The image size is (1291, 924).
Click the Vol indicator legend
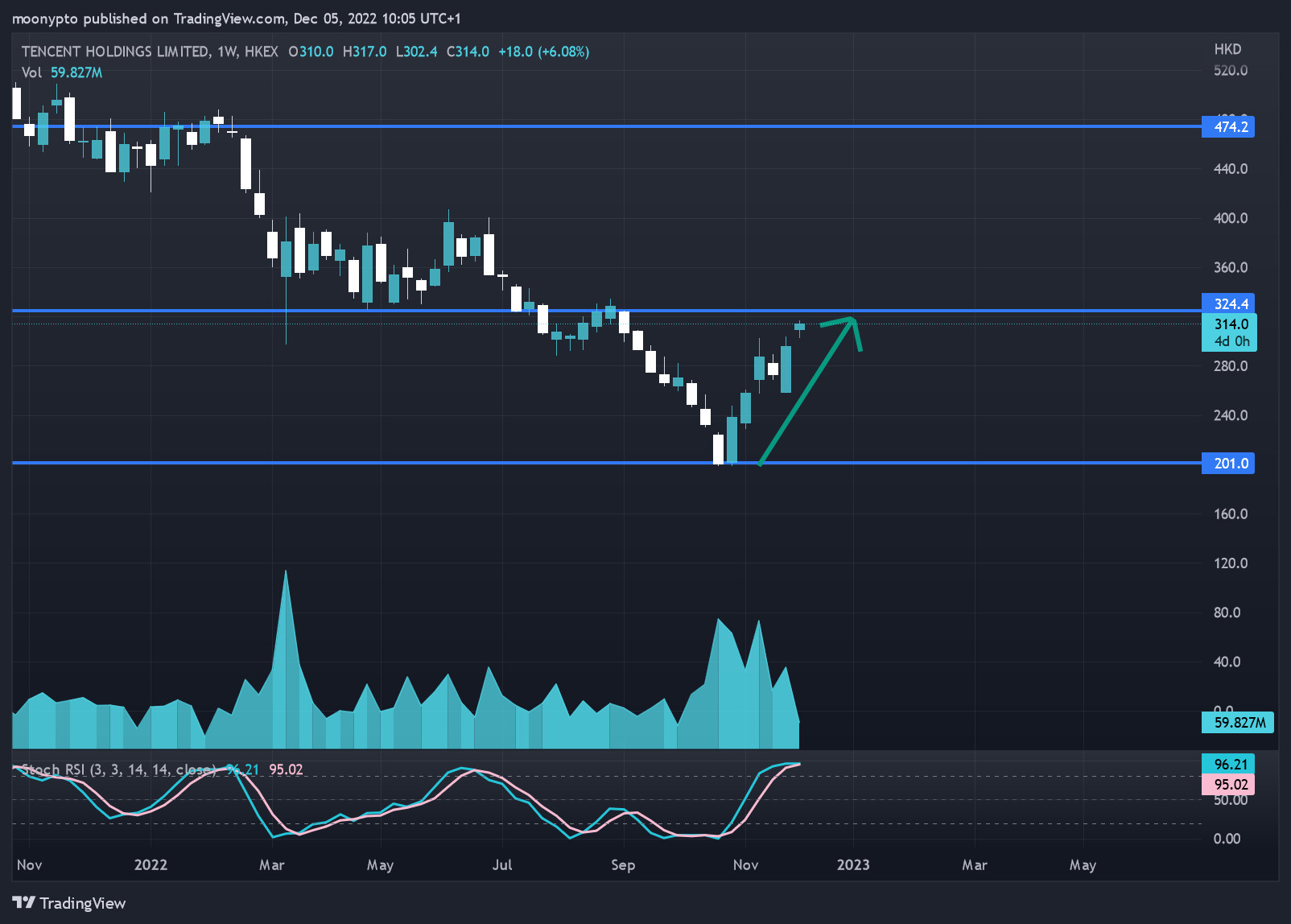click(x=62, y=72)
